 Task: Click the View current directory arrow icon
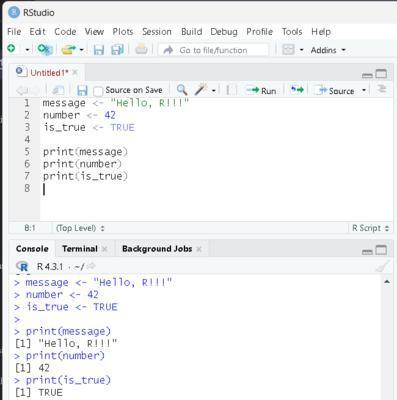point(91,266)
